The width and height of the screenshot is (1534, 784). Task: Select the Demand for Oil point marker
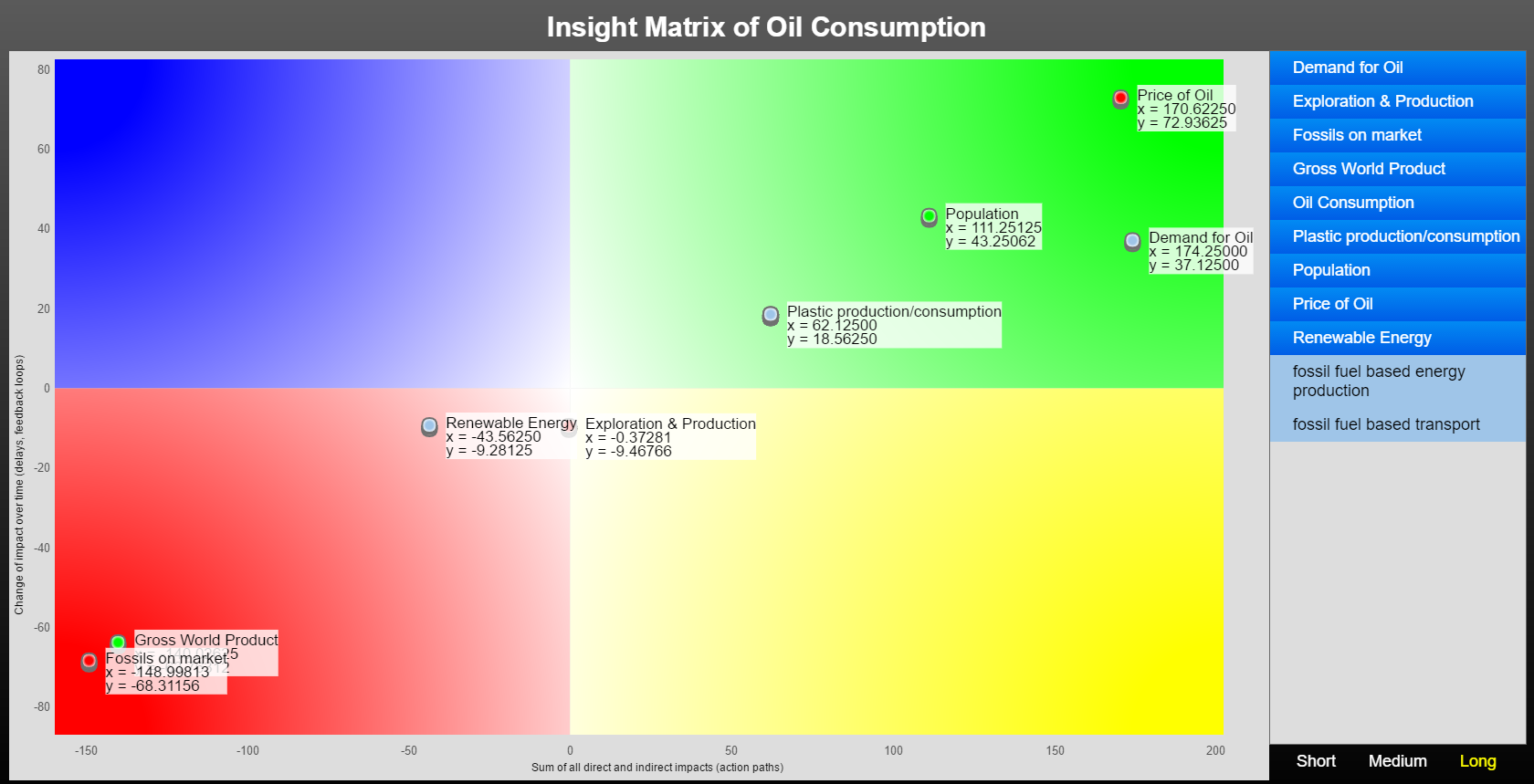(x=1132, y=242)
